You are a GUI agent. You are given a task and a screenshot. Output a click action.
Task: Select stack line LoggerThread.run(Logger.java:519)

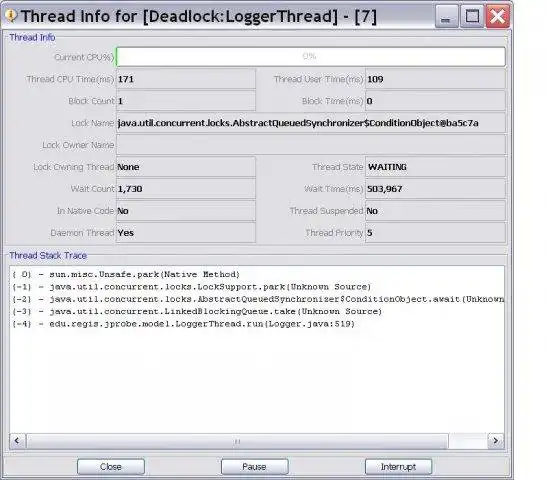pos(183,324)
